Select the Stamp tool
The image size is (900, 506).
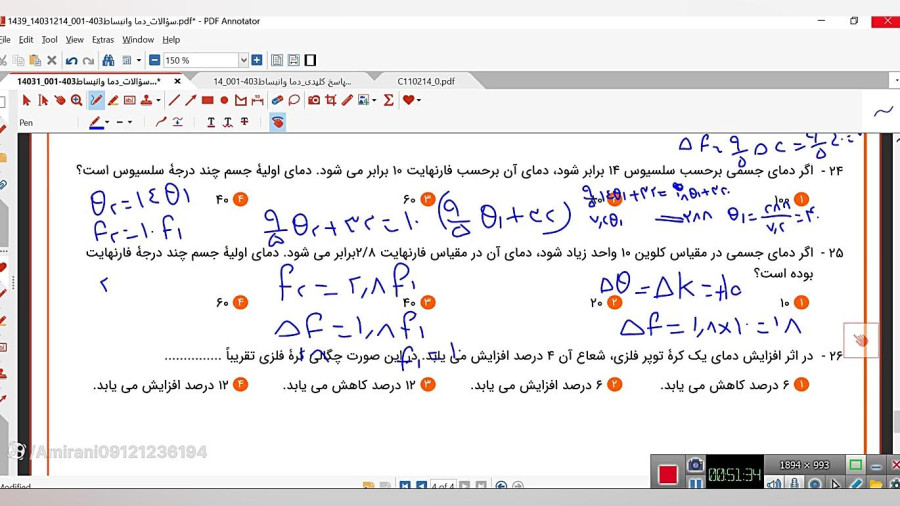click(146, 100)
